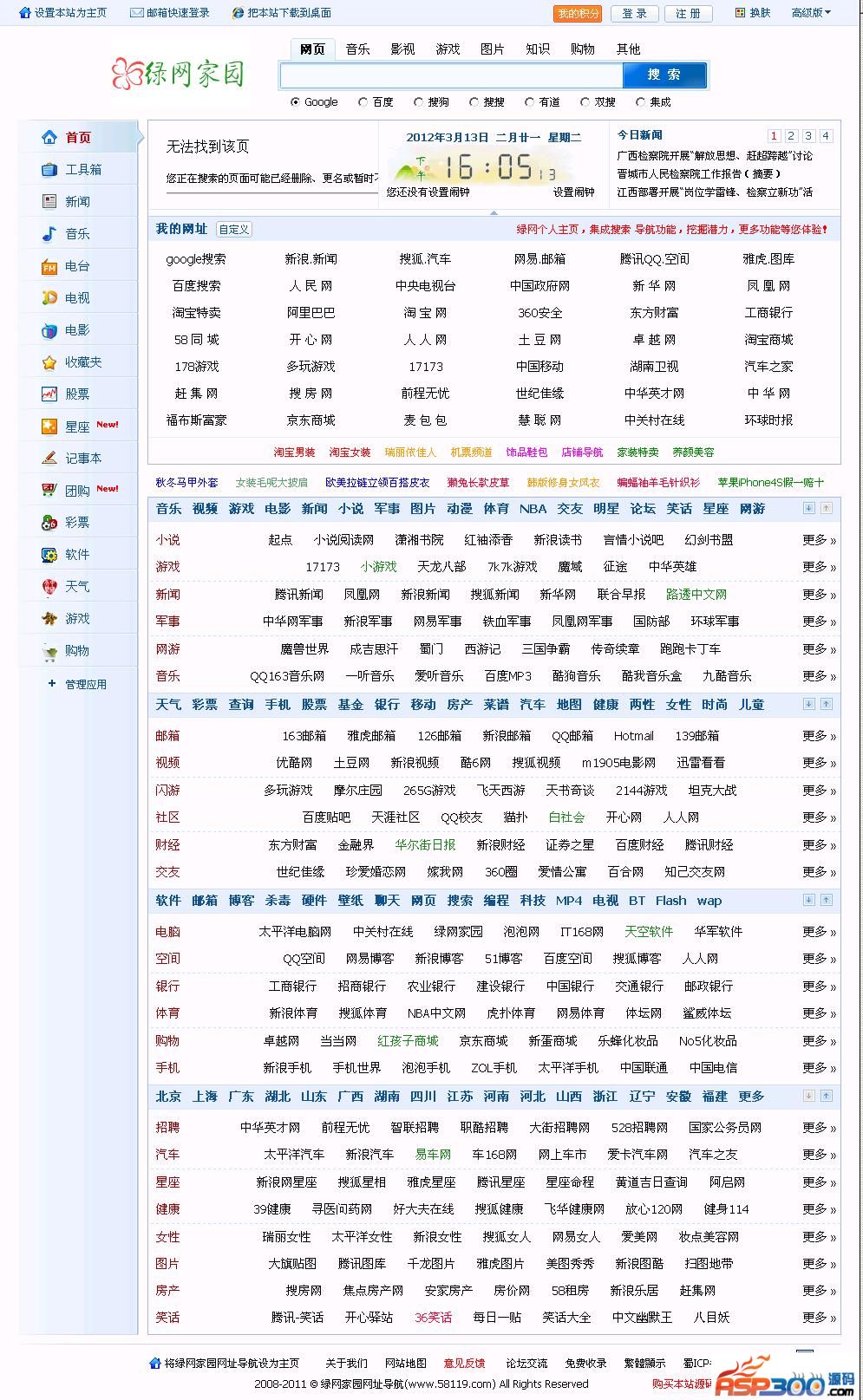Switch to the 知识 search tab
Image resolution: width=863 pixels, height=1400 pixels.
point(538,49)
